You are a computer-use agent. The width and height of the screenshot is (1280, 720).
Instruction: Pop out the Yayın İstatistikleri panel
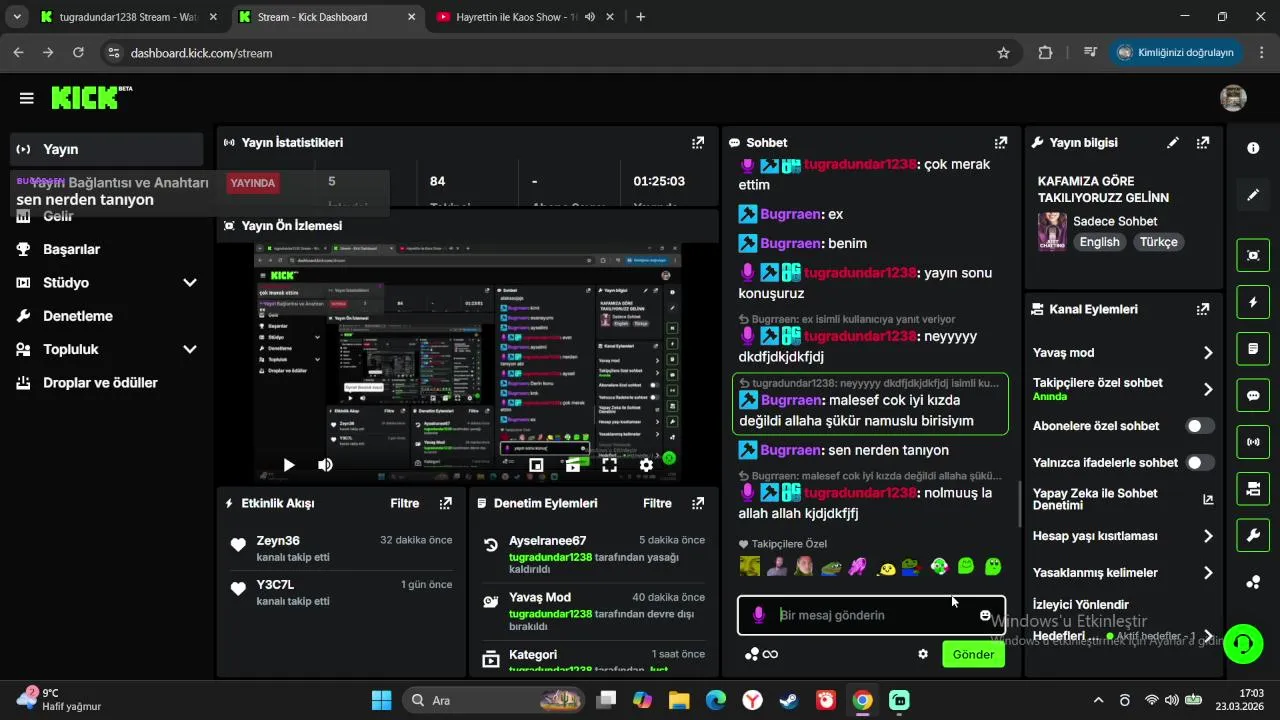pos(698,143)
